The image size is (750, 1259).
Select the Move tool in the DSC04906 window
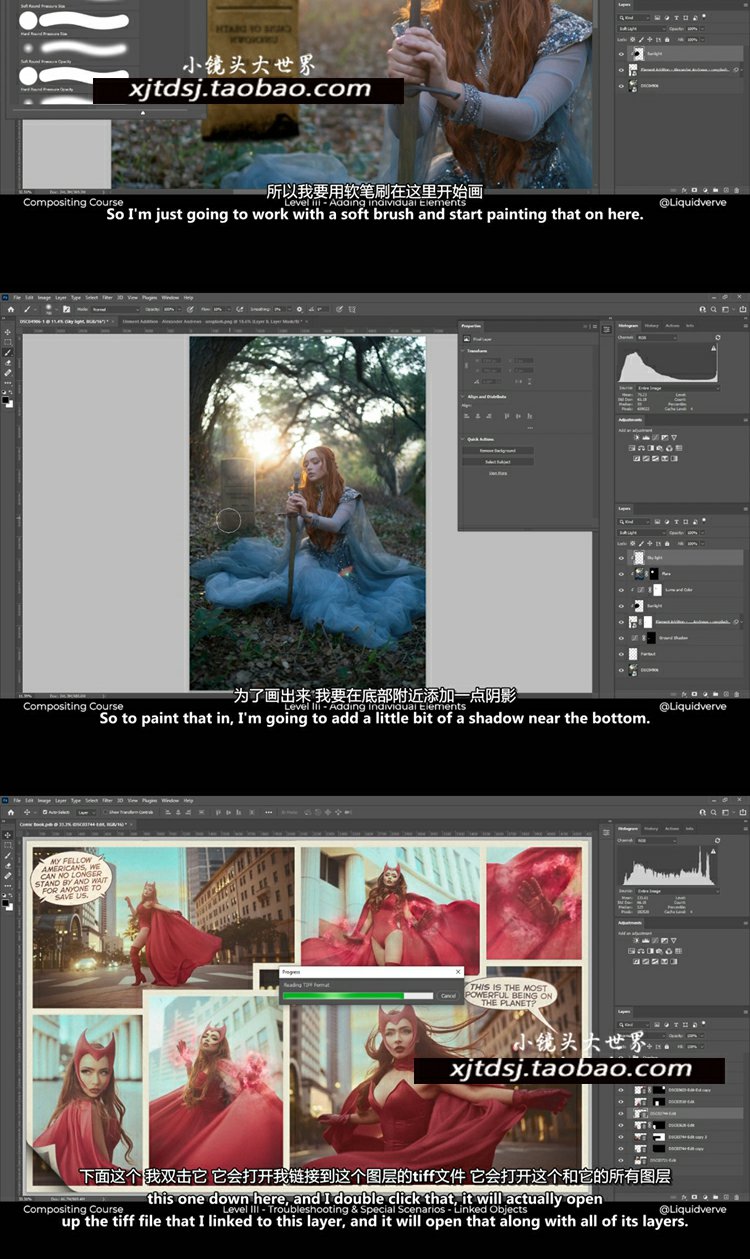(x=7, y=332)
